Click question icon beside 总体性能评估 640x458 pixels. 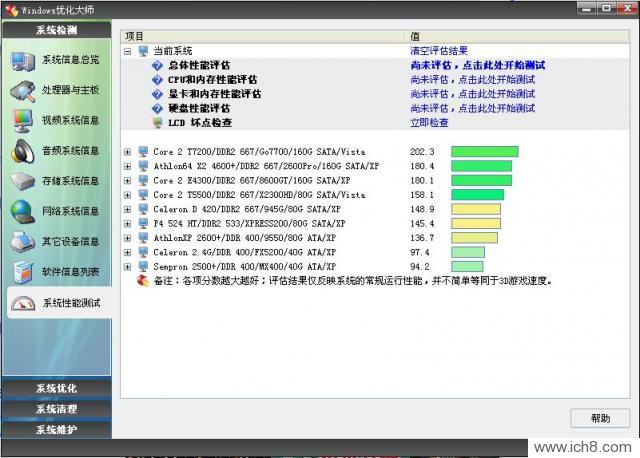(x=158, y=65)
